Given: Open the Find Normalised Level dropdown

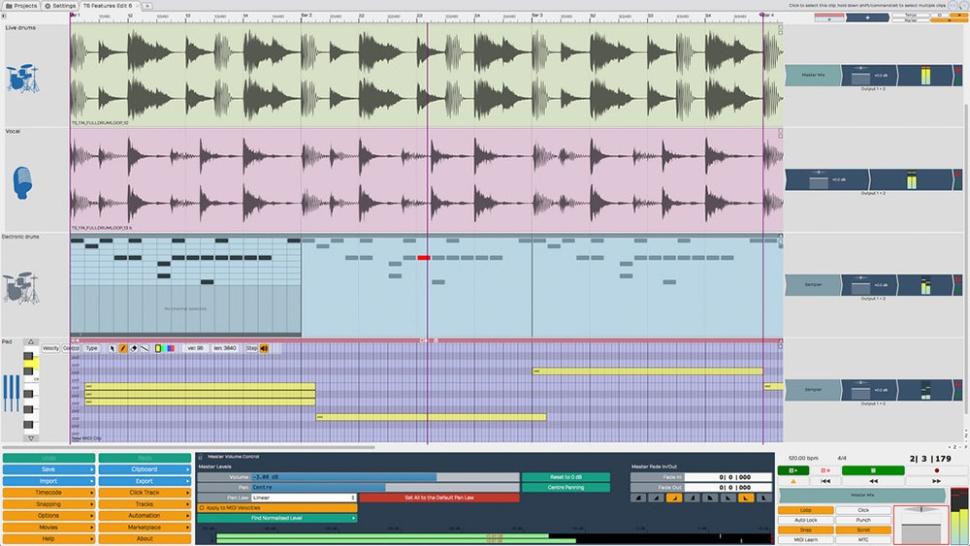Looking at the screenshot, I should click(x=277, y=518).
